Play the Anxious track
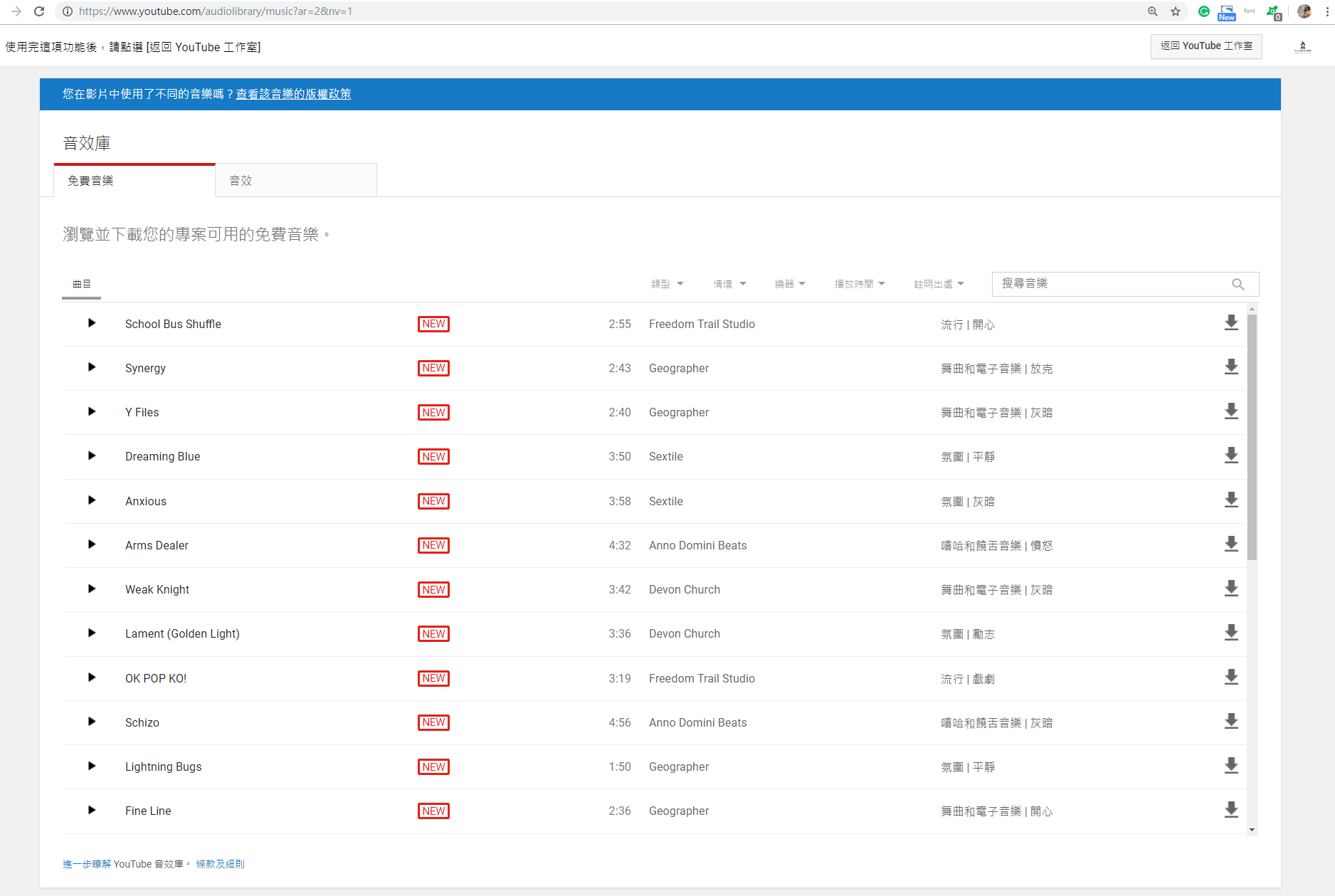 [92, 500]
